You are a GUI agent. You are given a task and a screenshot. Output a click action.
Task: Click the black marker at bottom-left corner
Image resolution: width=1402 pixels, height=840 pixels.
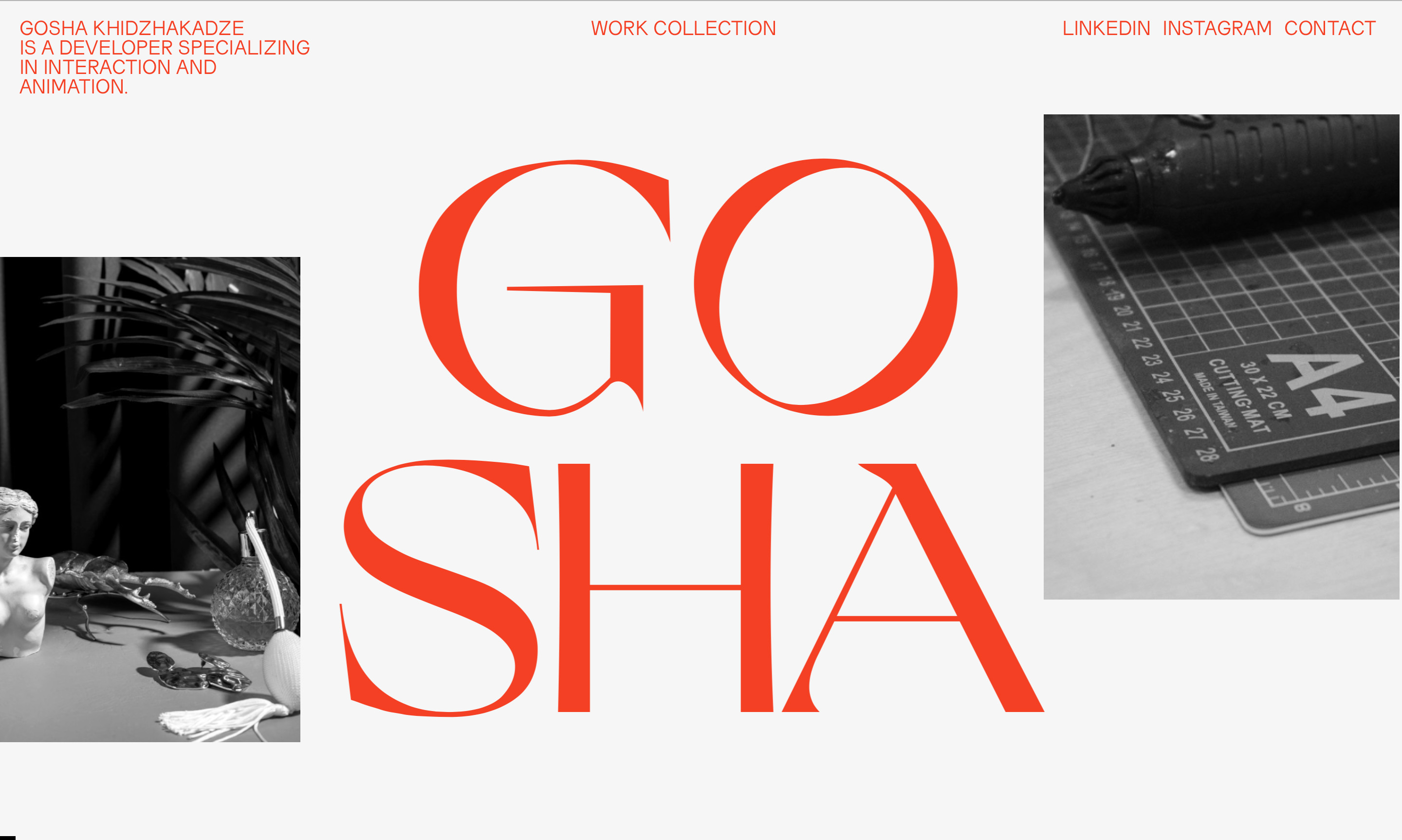click(x=7, y=838)
